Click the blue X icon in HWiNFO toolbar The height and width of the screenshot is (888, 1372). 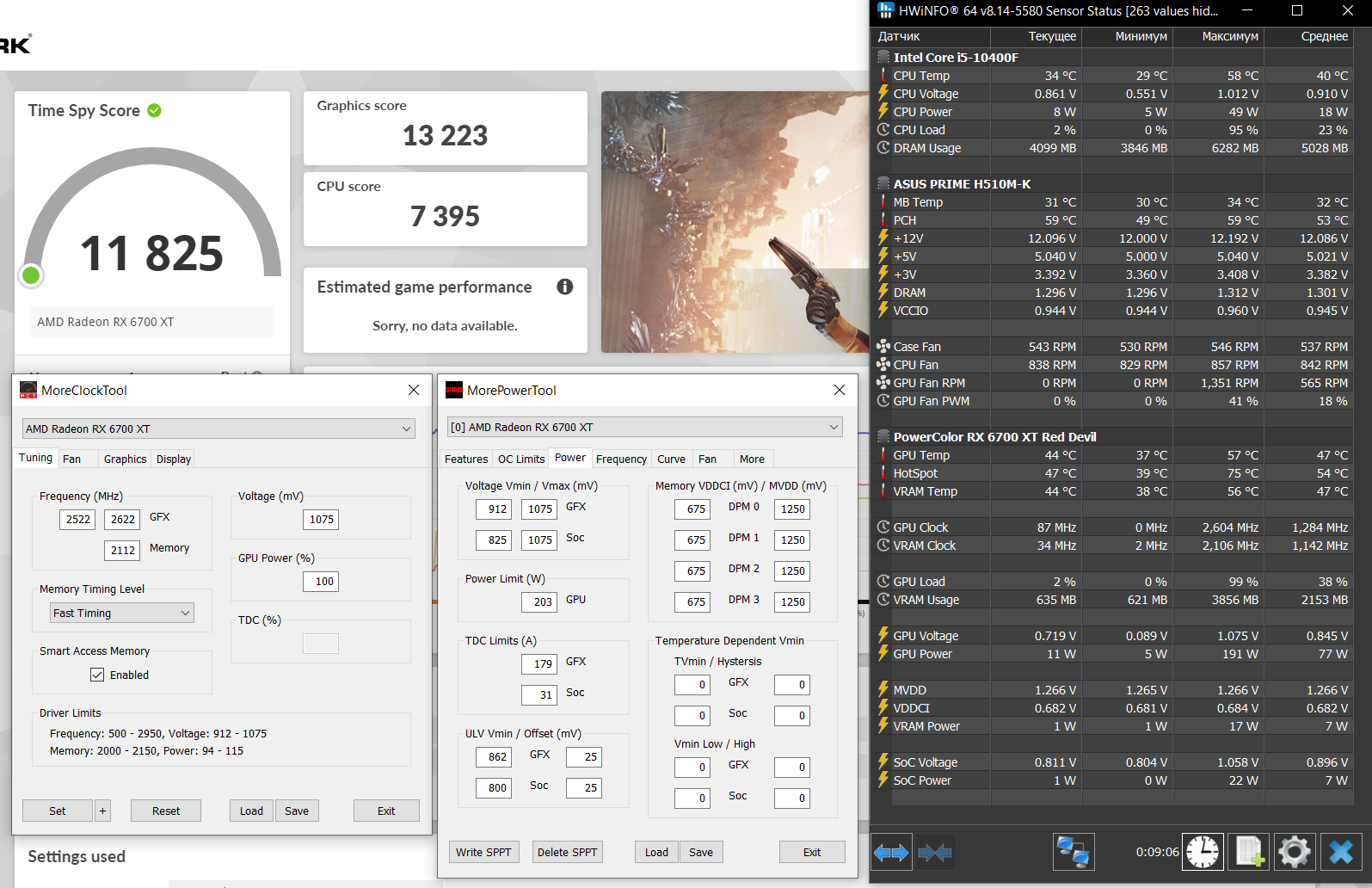pyautogui.click(x=1341, y=852)
